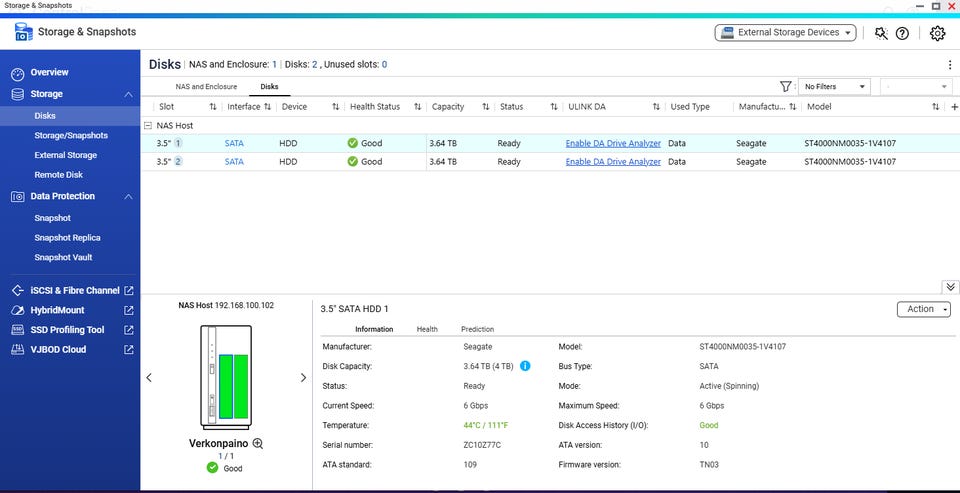Click the green check under Verkonpaino
Image resolution: width=960 pixels, height=493 pixels.
coord(212,468)
